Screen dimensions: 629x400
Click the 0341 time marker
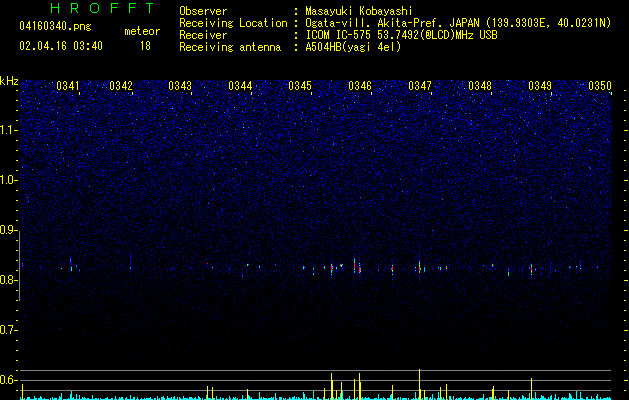68,86
